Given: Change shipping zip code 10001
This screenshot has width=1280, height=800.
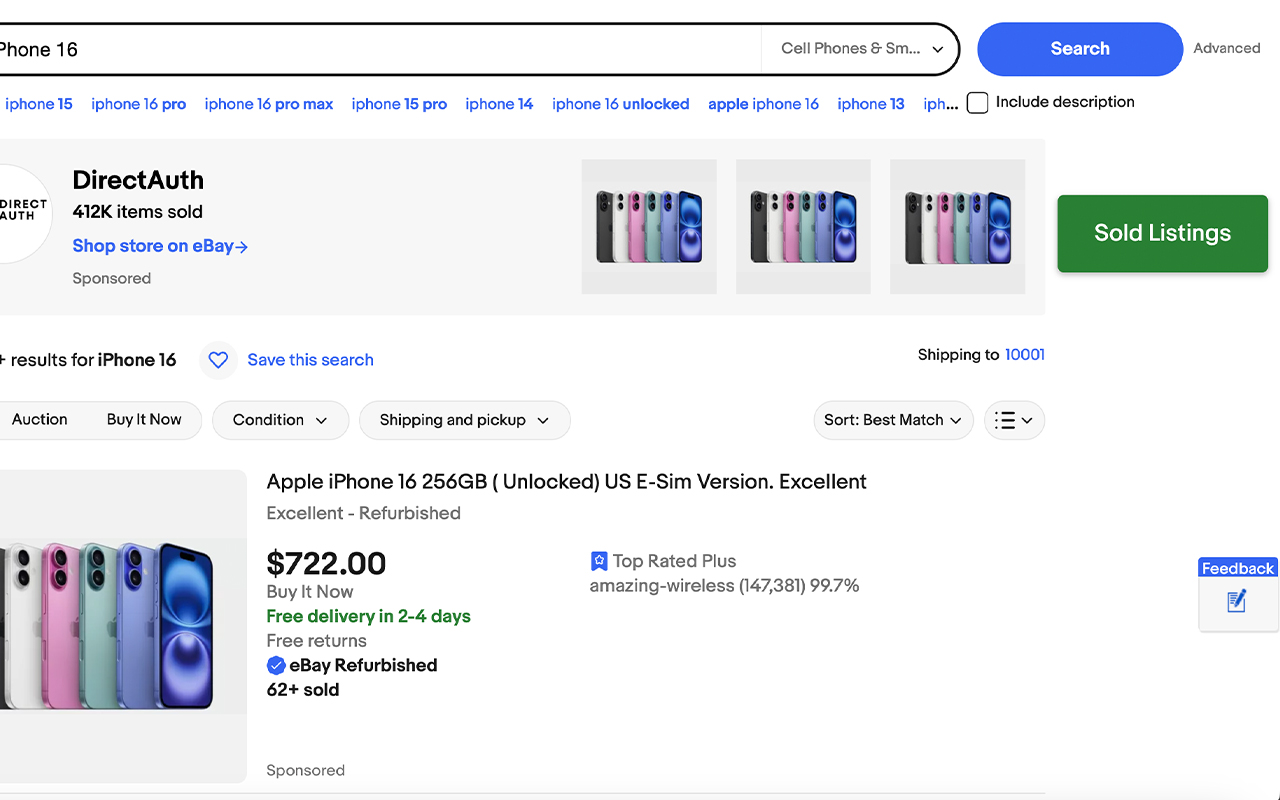Looking at the screenshot, I should click(x=1025, y=355).
